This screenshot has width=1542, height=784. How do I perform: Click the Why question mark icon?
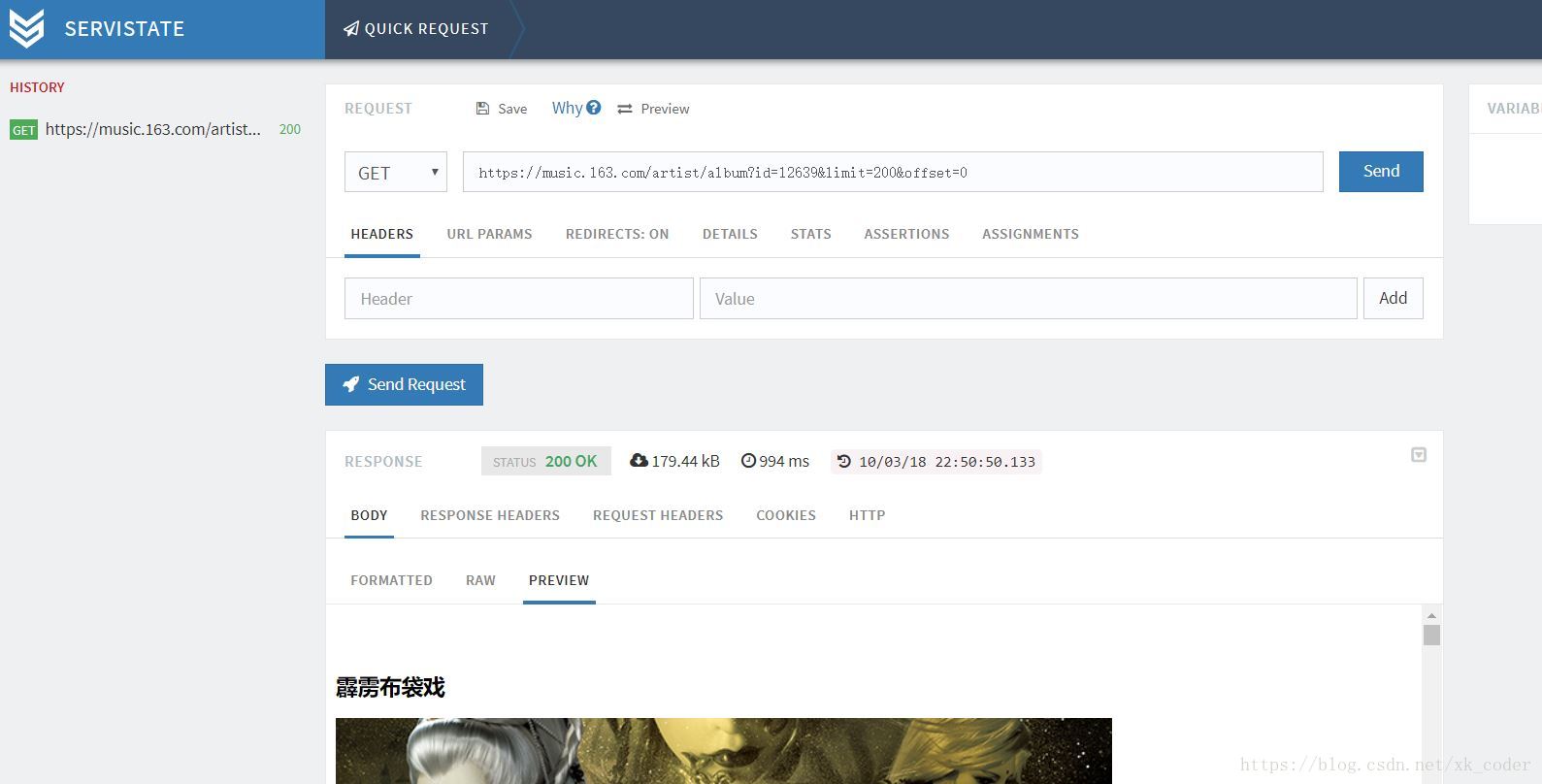click(x=594, y=108)
